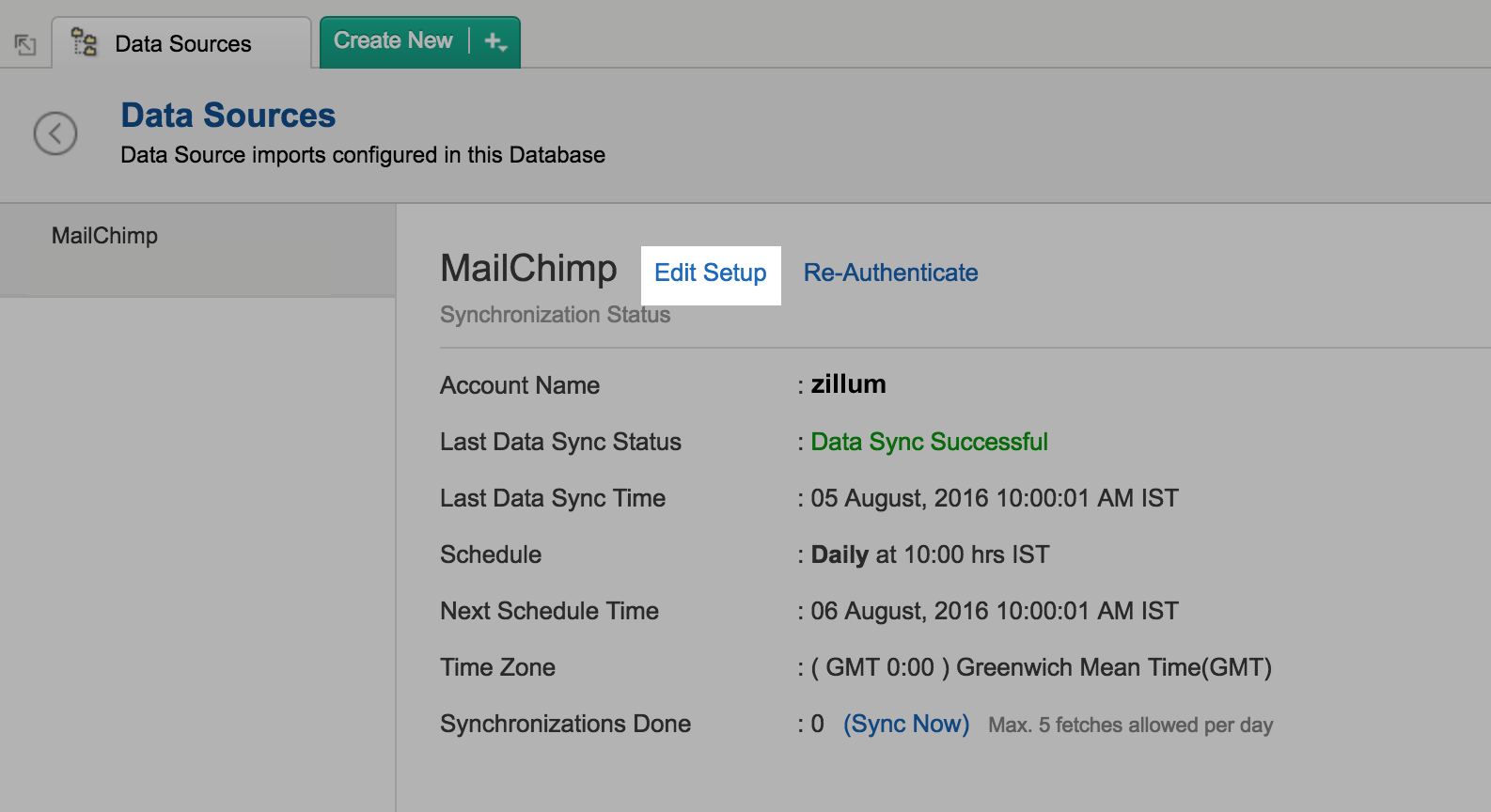Viewport: 1491px width, 812px height.
Task: Select MailChimp in the left sidebar
Action: pos(104,236)
